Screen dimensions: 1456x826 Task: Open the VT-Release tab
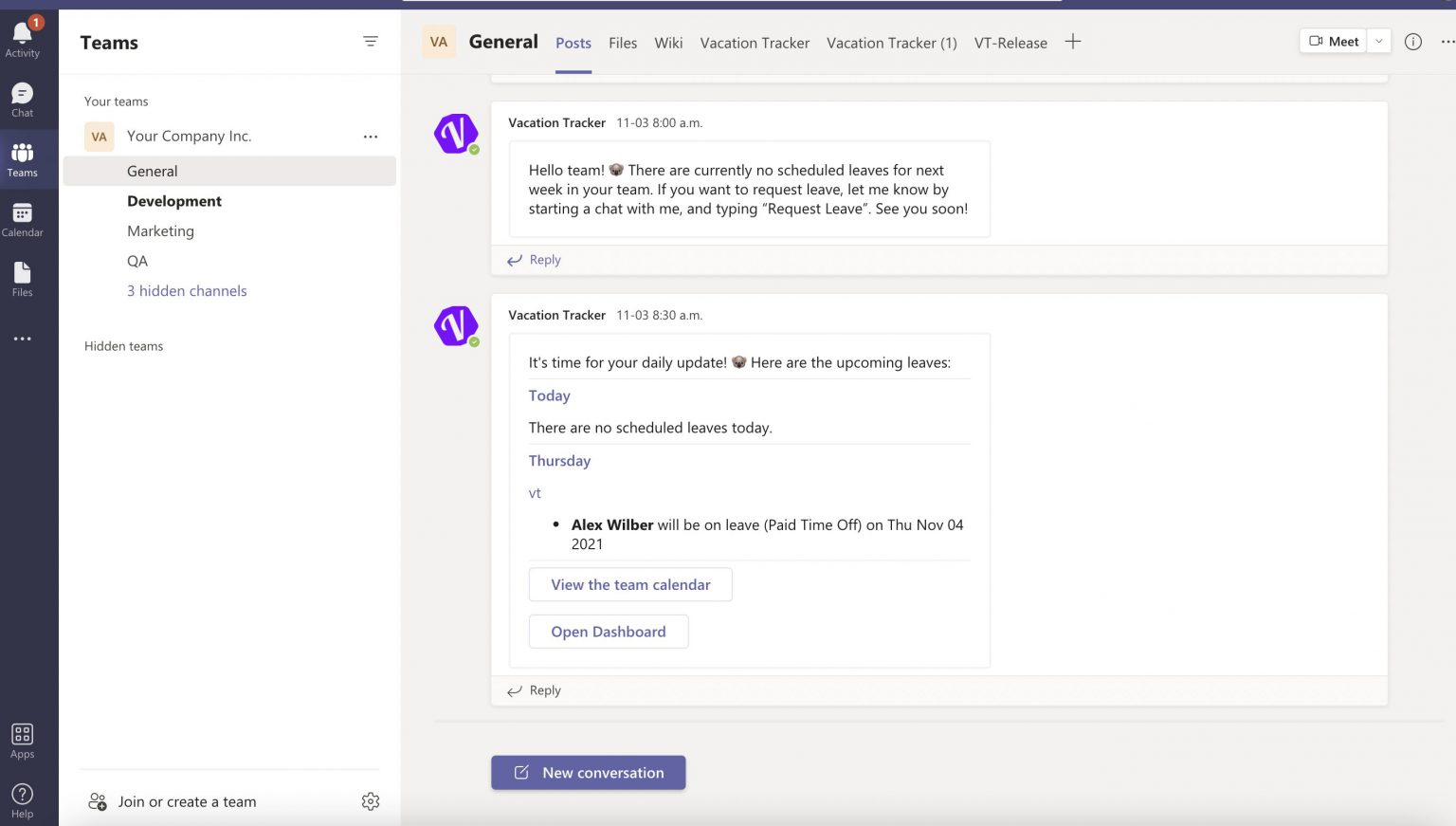(x=1010, y=43)
